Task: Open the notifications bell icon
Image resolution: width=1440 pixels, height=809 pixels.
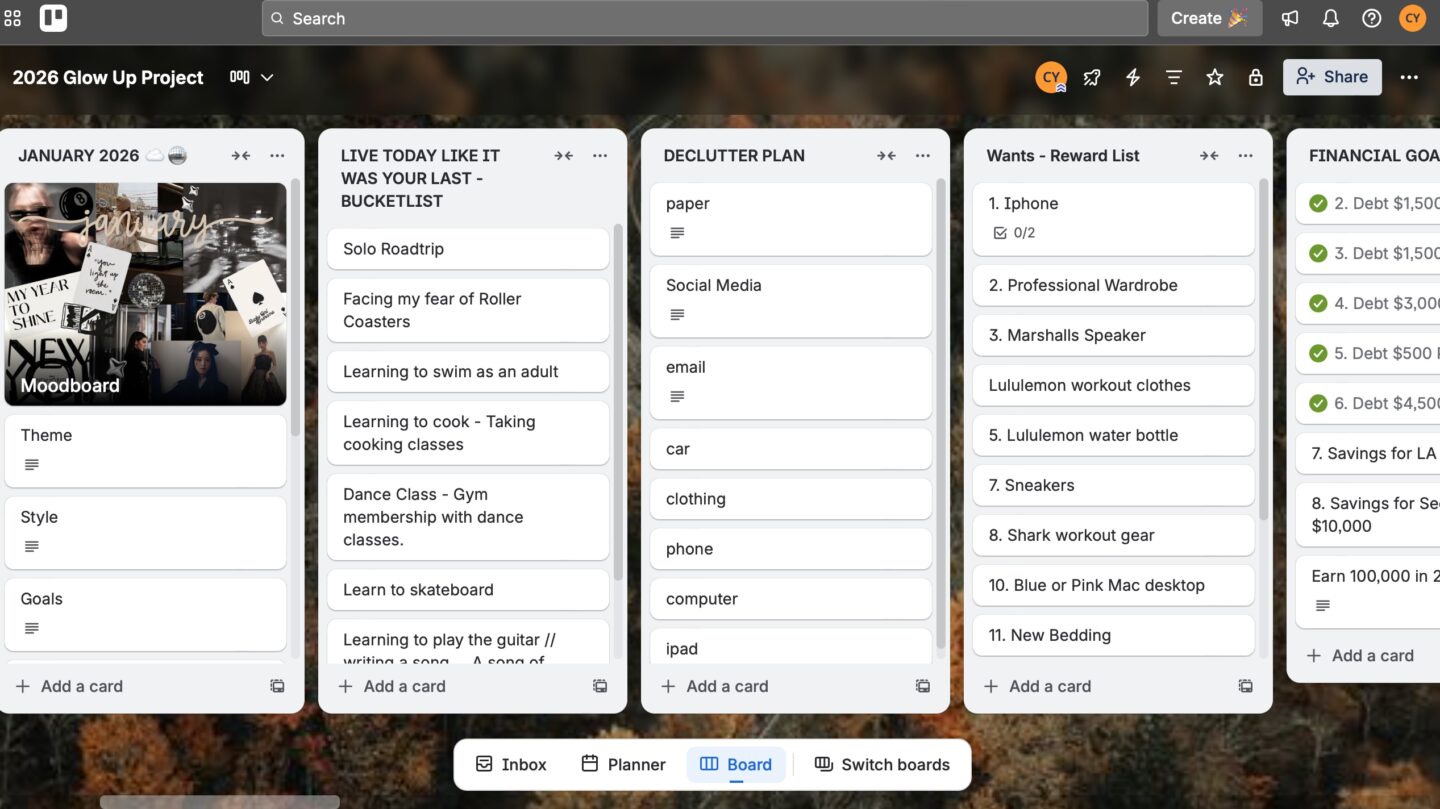Action: click(1330, 18)
